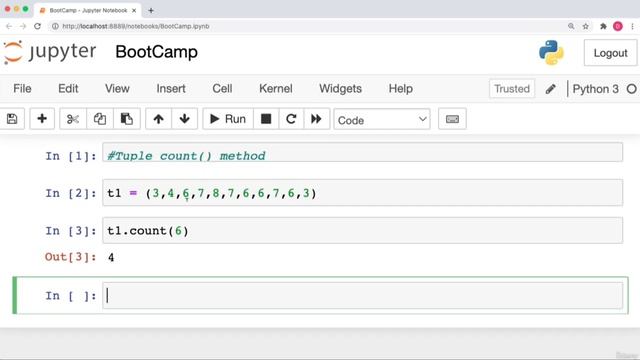Viewport: 640px width, 360px height.
Task: Open the Cell menu
Action: pyautogui.click(x=222, y=89)
